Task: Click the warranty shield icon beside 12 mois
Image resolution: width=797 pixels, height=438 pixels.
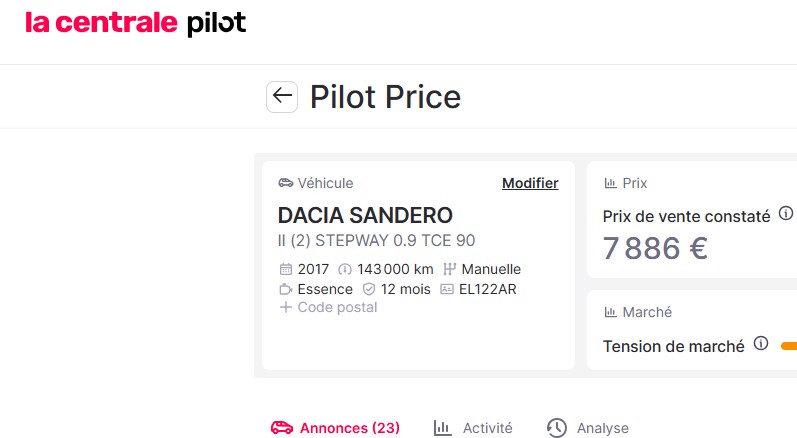Action: (x=369, y=289)
